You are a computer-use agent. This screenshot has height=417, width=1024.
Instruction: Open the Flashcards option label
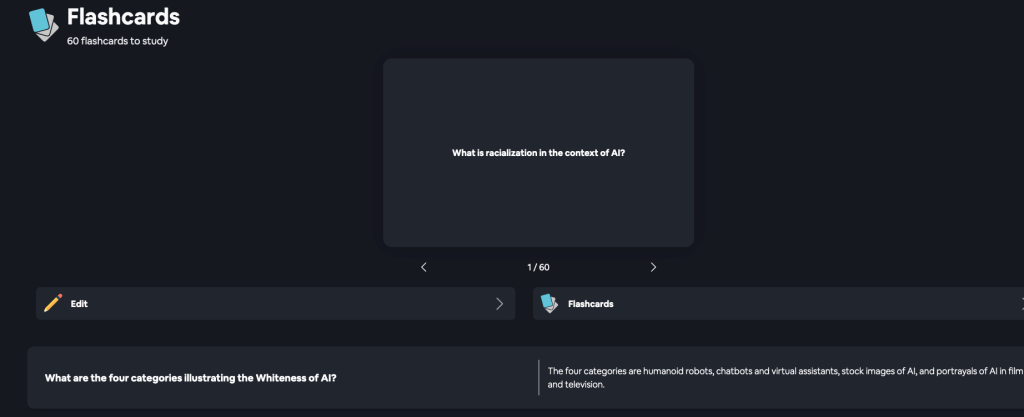pos(590,303)
